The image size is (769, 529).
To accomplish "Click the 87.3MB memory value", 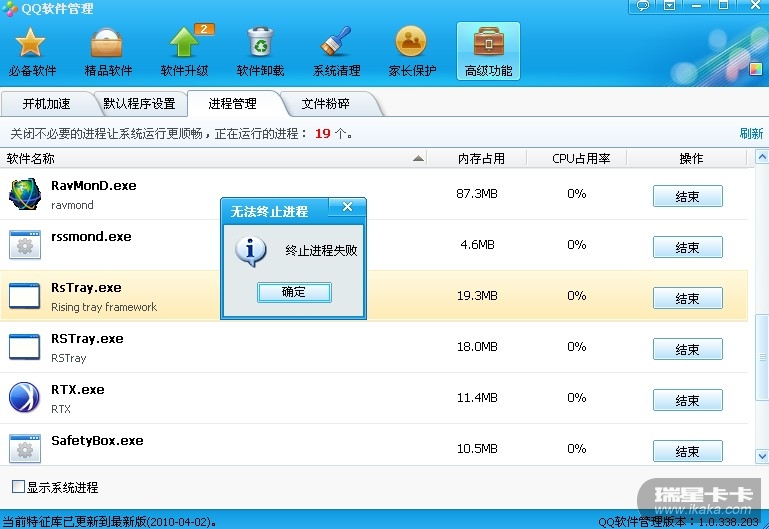I will 477,194.
